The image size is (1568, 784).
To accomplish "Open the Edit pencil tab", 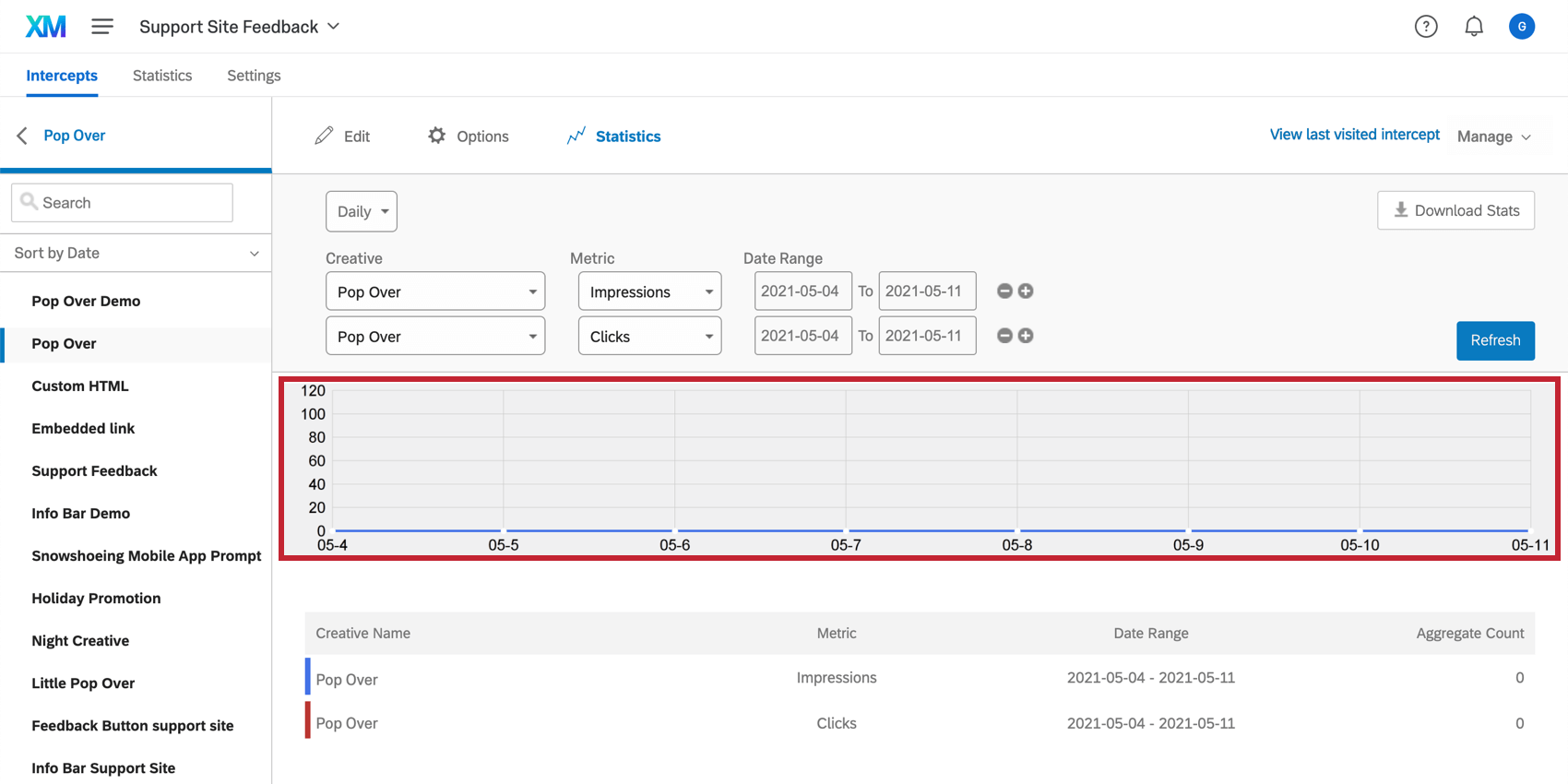I will (x=342, y=137).
